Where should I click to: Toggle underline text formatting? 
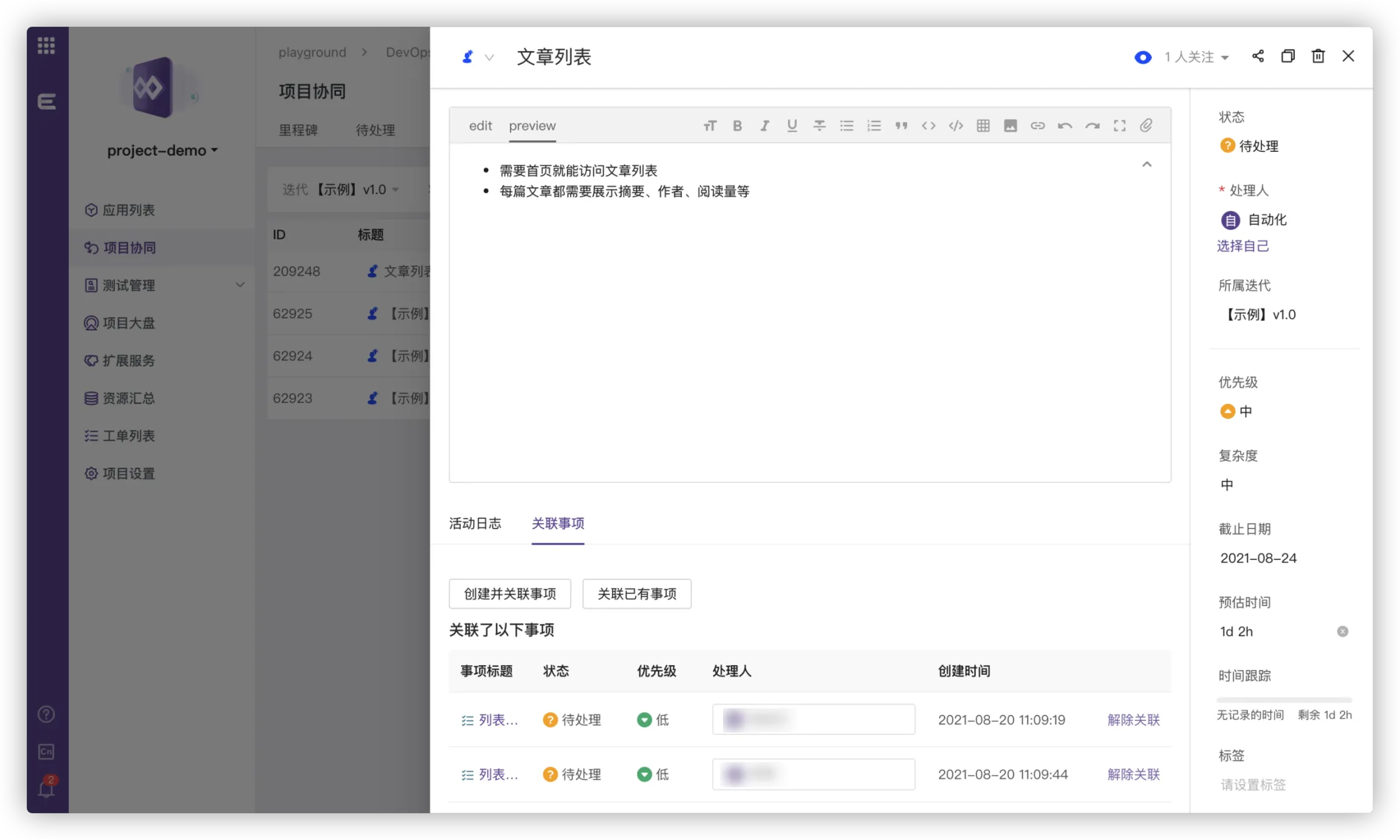(792, 126)
